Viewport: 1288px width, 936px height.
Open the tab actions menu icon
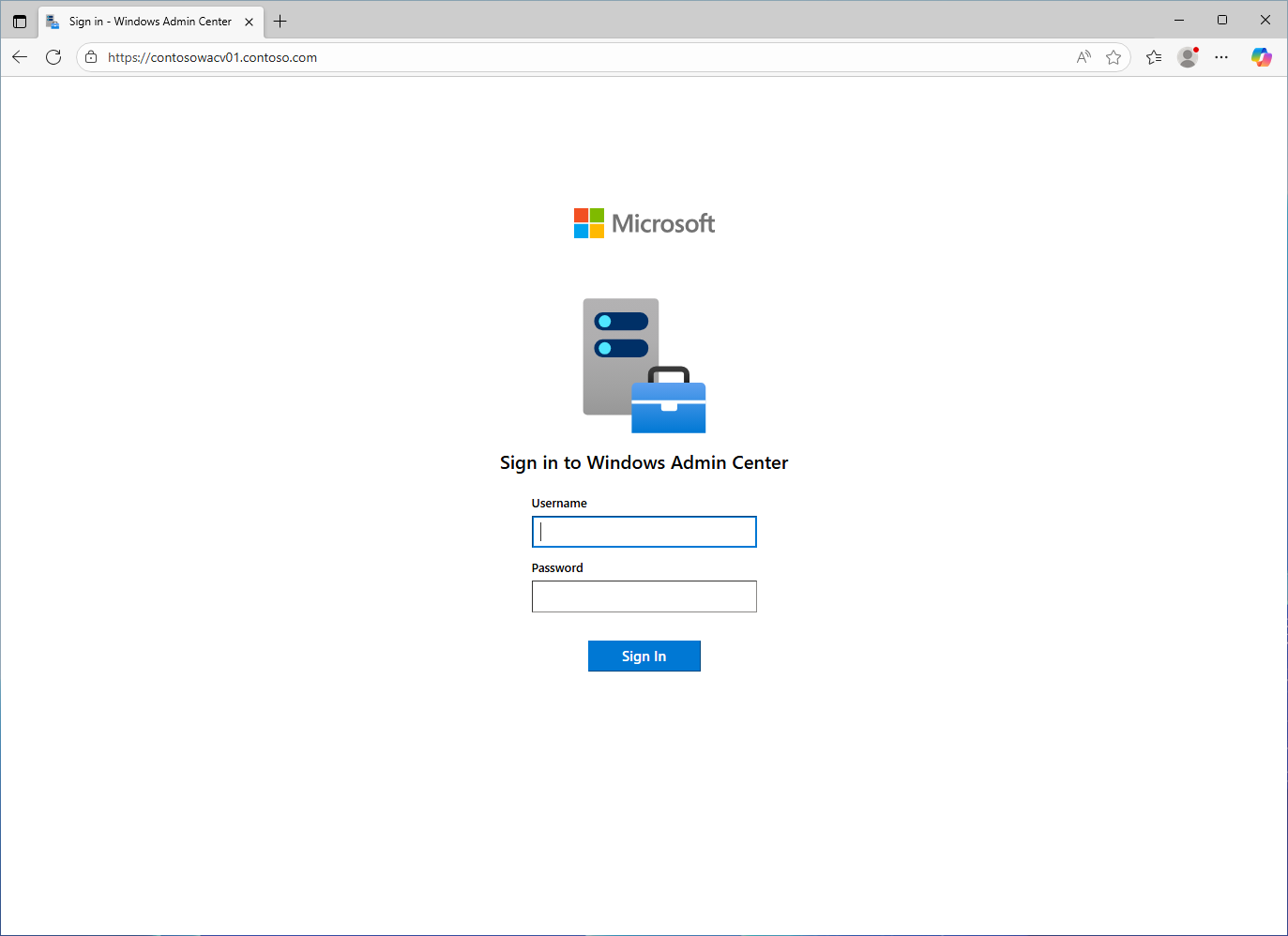[x=19, y=21]
